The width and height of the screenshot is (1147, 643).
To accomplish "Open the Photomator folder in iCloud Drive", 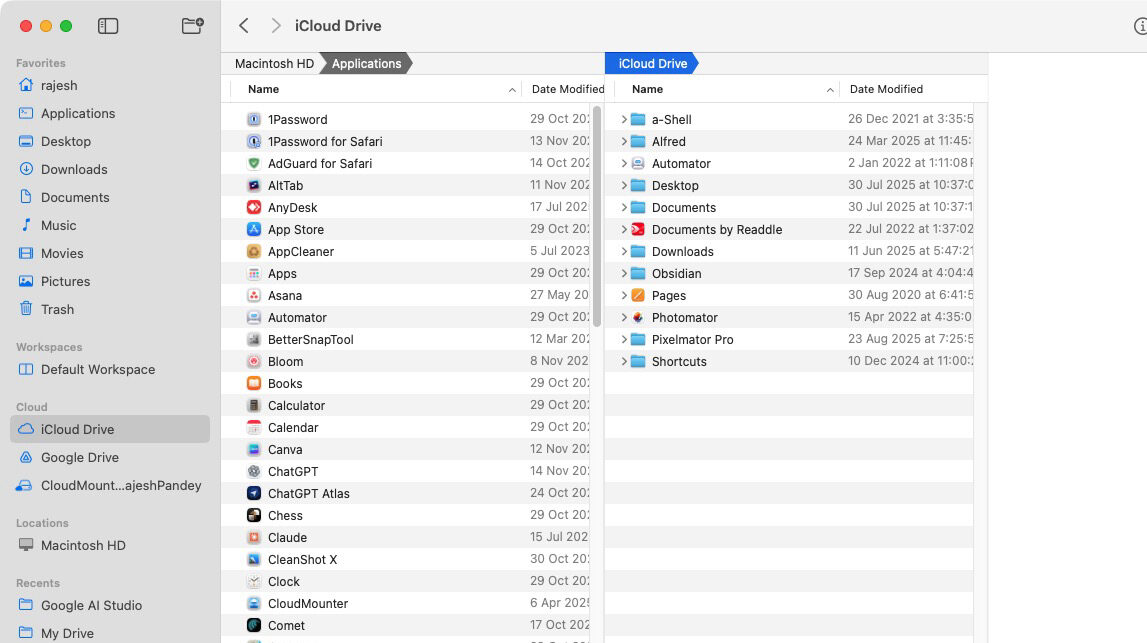I will (640, 317).
